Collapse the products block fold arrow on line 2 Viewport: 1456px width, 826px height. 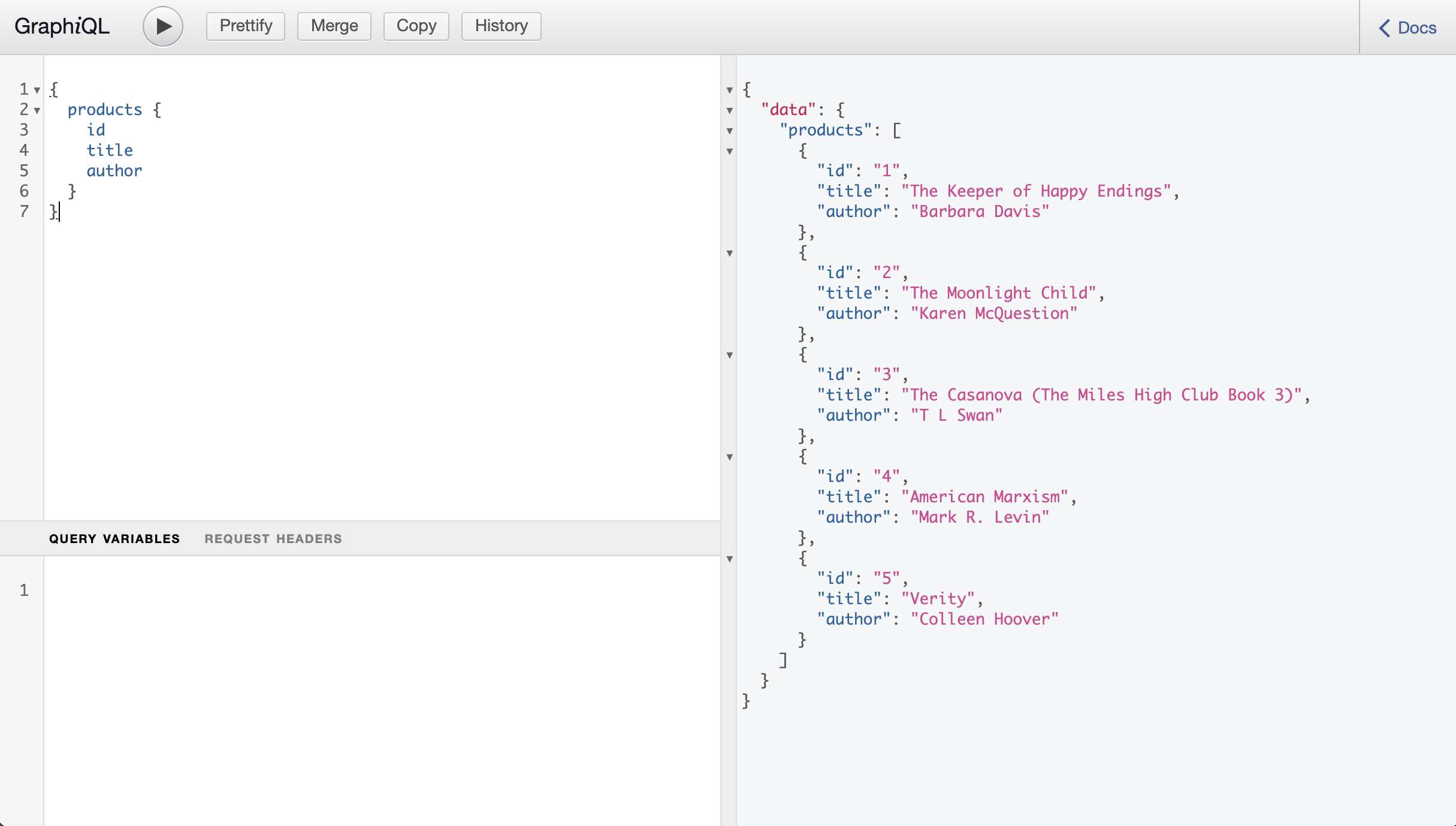[x=37, y=110]
